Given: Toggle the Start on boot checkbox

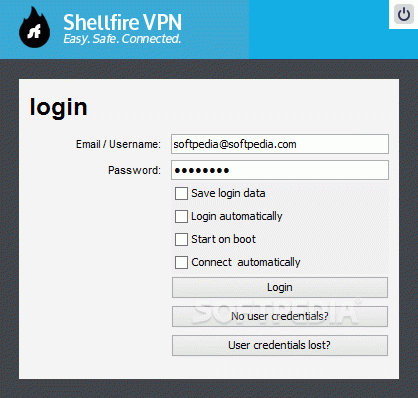Looking at the screenshot, I should [x=181, y=239].
